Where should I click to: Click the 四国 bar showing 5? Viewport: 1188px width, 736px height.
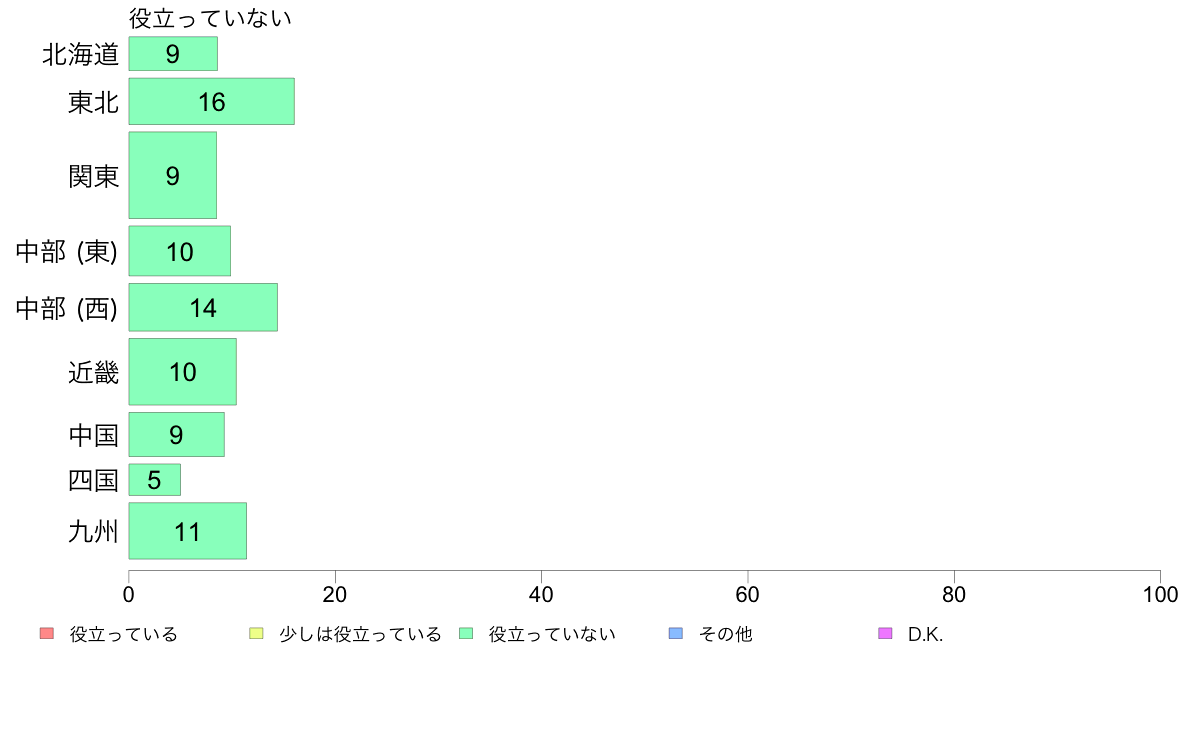pos(155,480)
